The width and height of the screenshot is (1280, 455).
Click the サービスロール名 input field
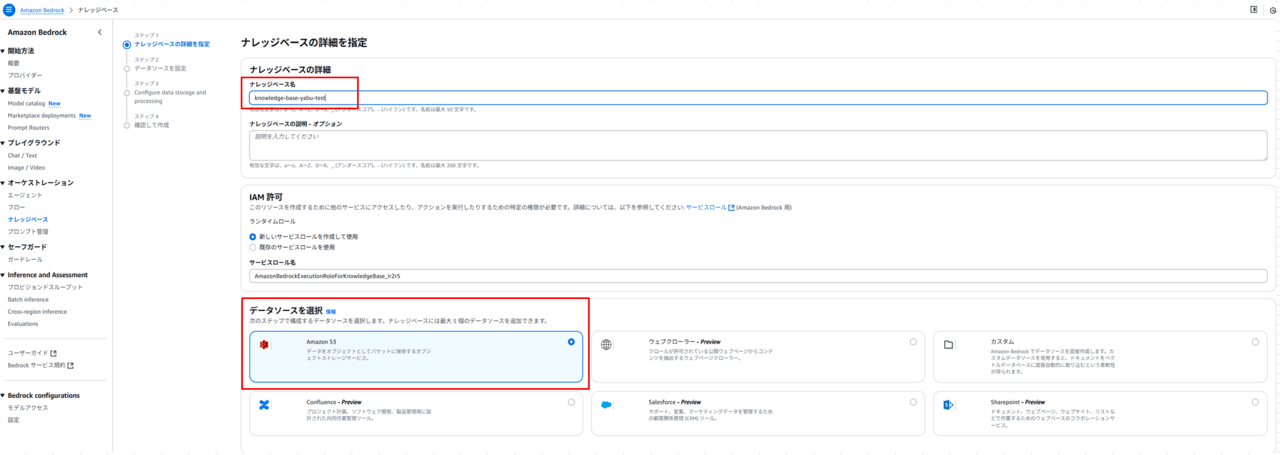[x=758, y=275]
